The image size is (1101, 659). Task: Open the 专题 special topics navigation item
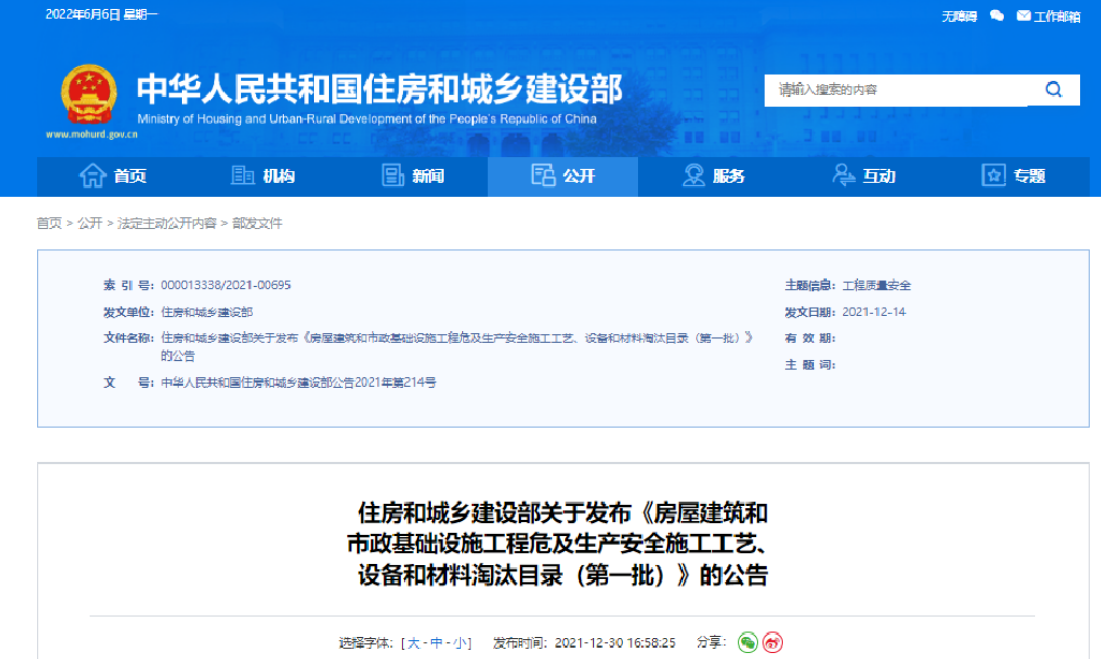pos(1013,176)
